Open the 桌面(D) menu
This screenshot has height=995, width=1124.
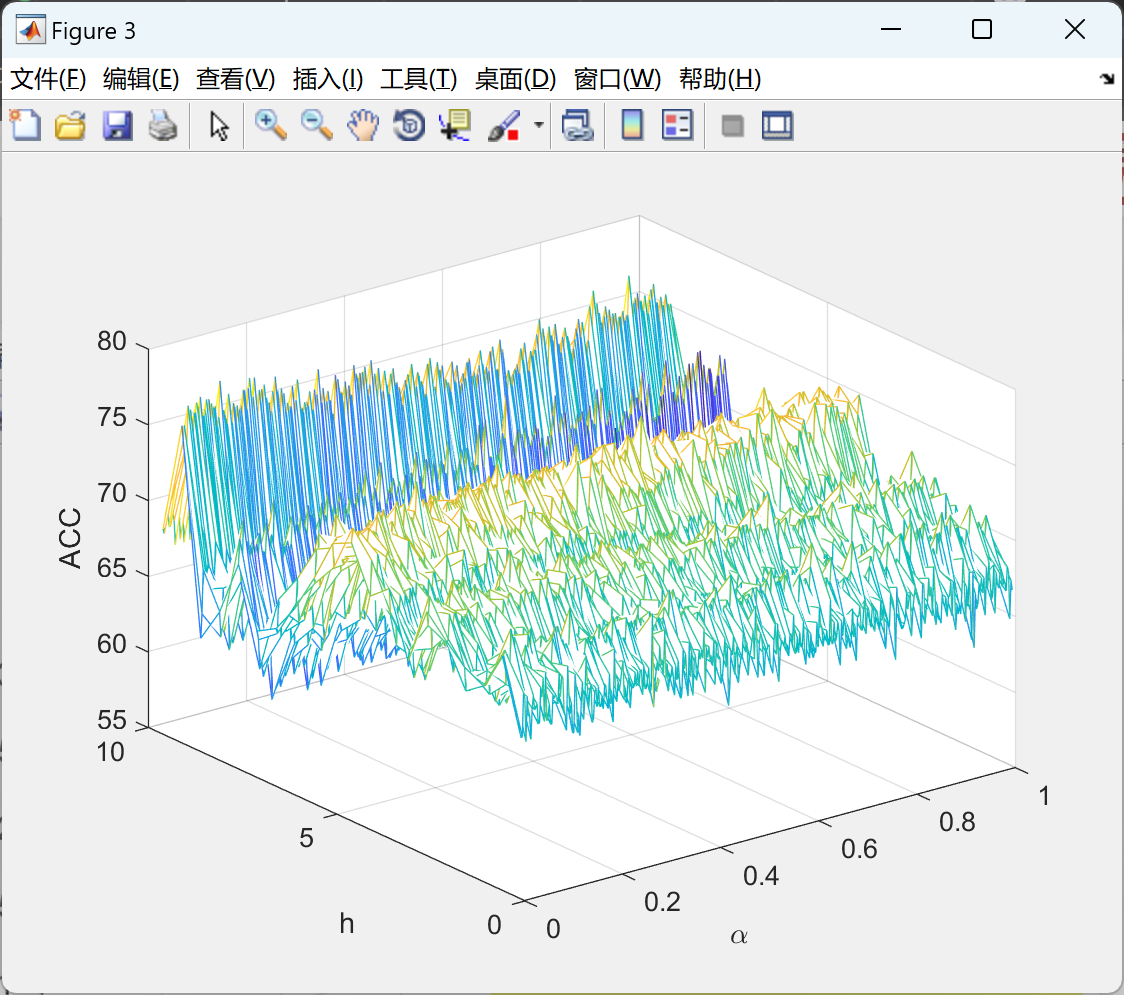pyautogui.click(x=515, y=79)
